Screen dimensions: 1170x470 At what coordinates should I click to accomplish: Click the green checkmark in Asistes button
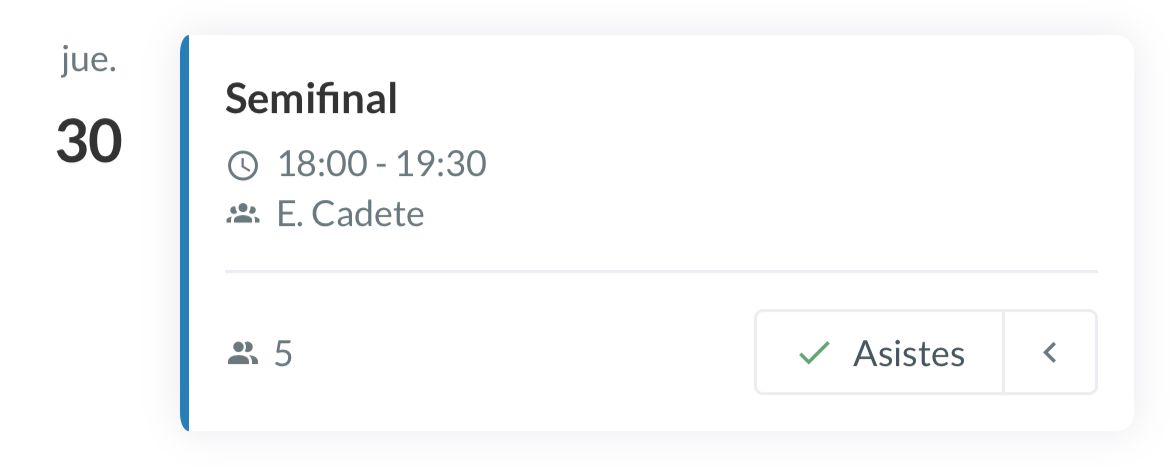815,353
